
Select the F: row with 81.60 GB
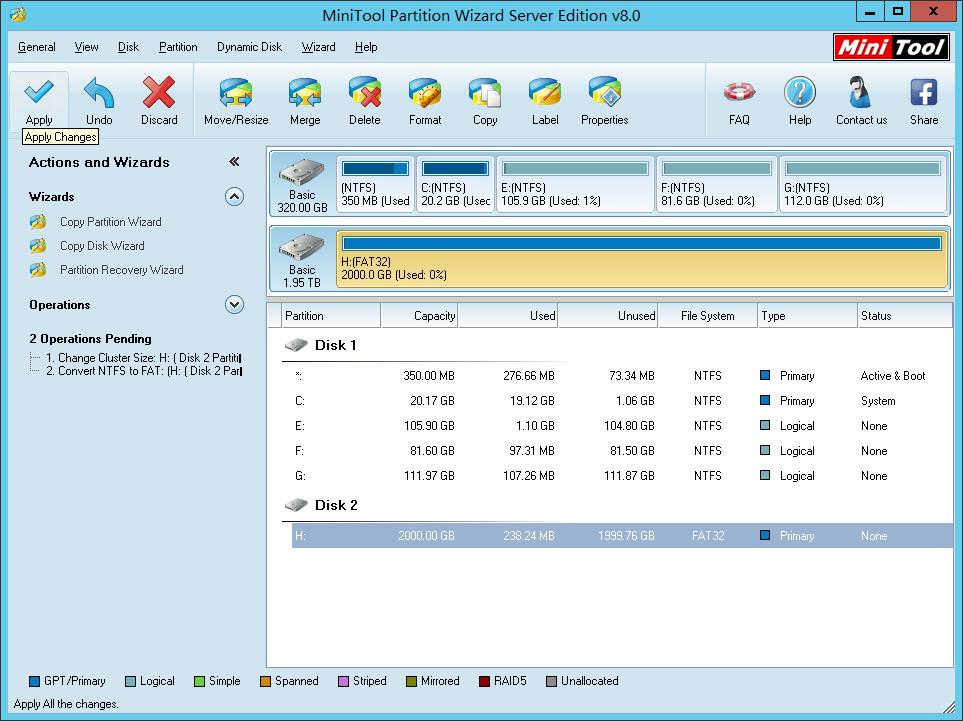(622, 451)
